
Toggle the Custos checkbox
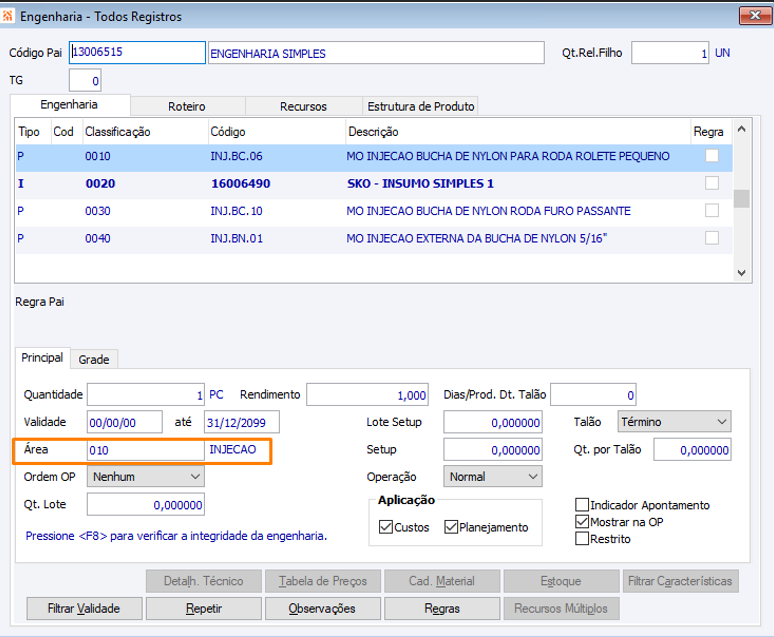click(386, 527)
